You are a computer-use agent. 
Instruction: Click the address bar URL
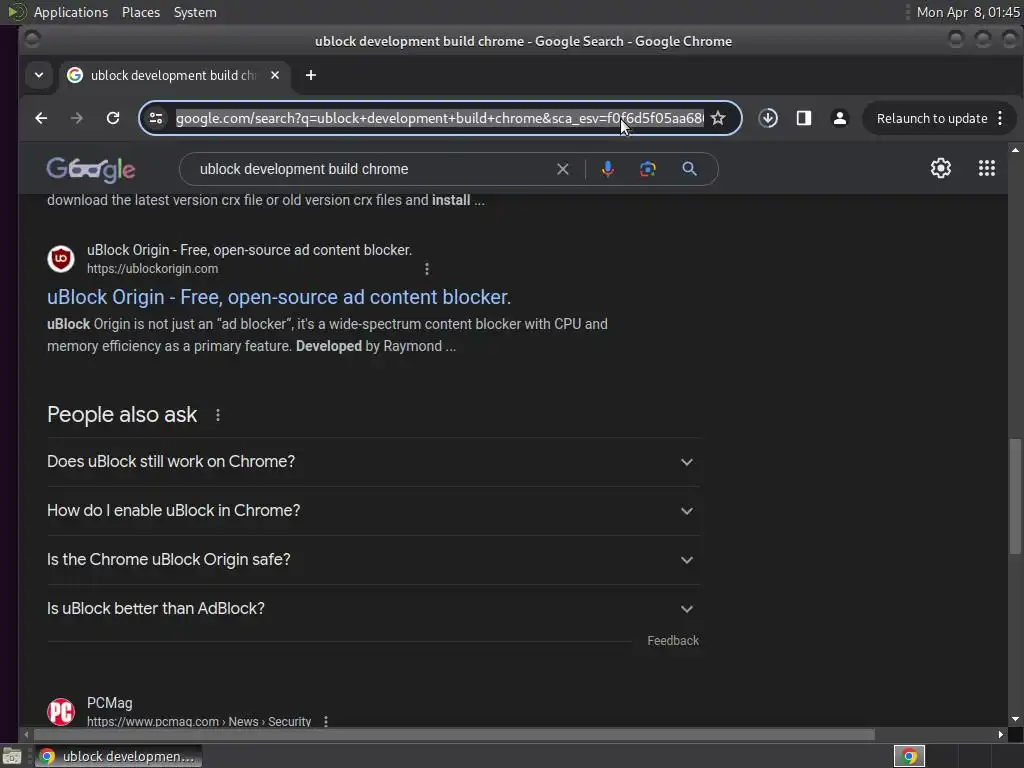[440, 118]
